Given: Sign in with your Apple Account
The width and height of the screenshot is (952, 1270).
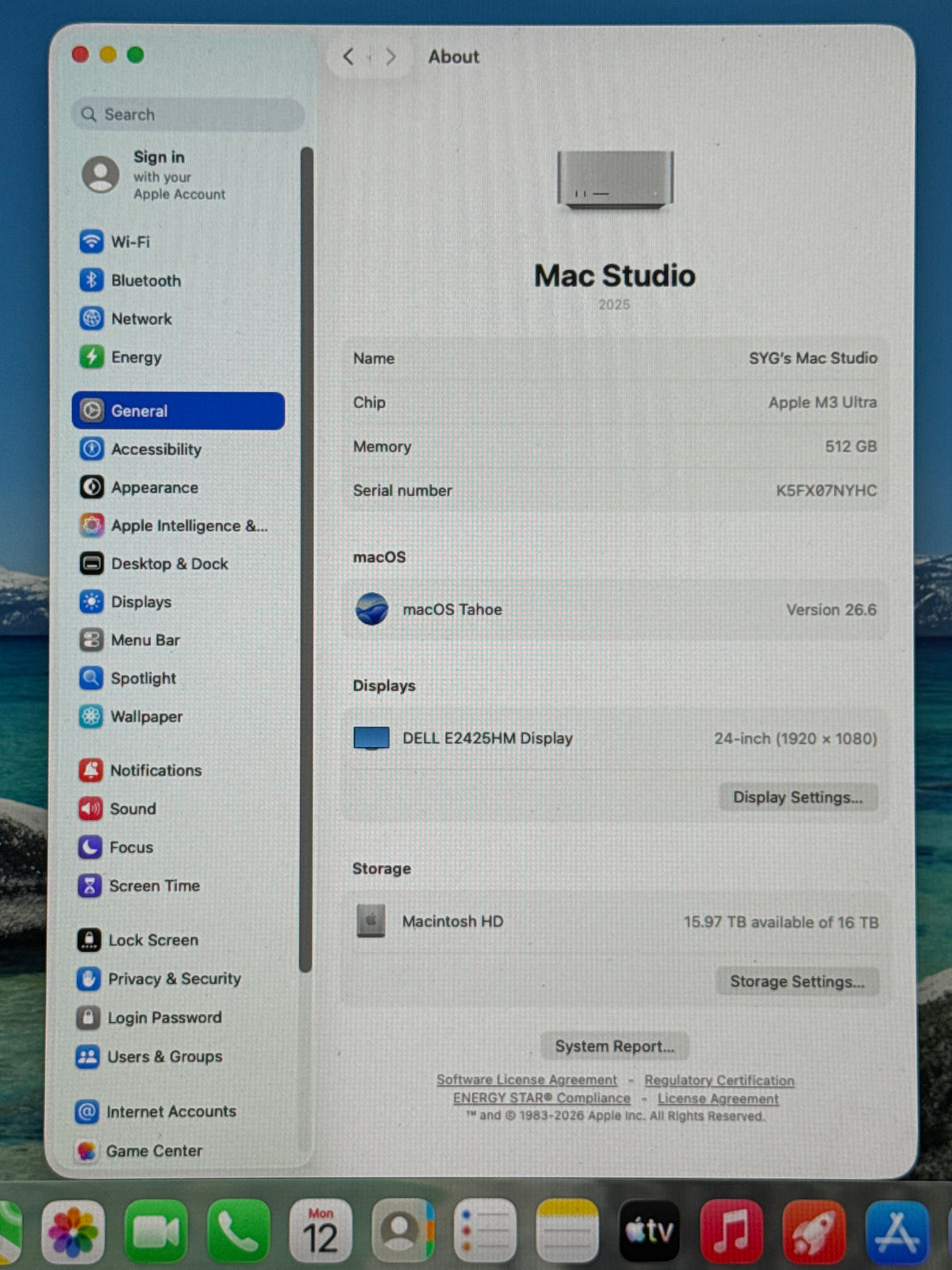Looking at the screenshot, I should 154,175.
